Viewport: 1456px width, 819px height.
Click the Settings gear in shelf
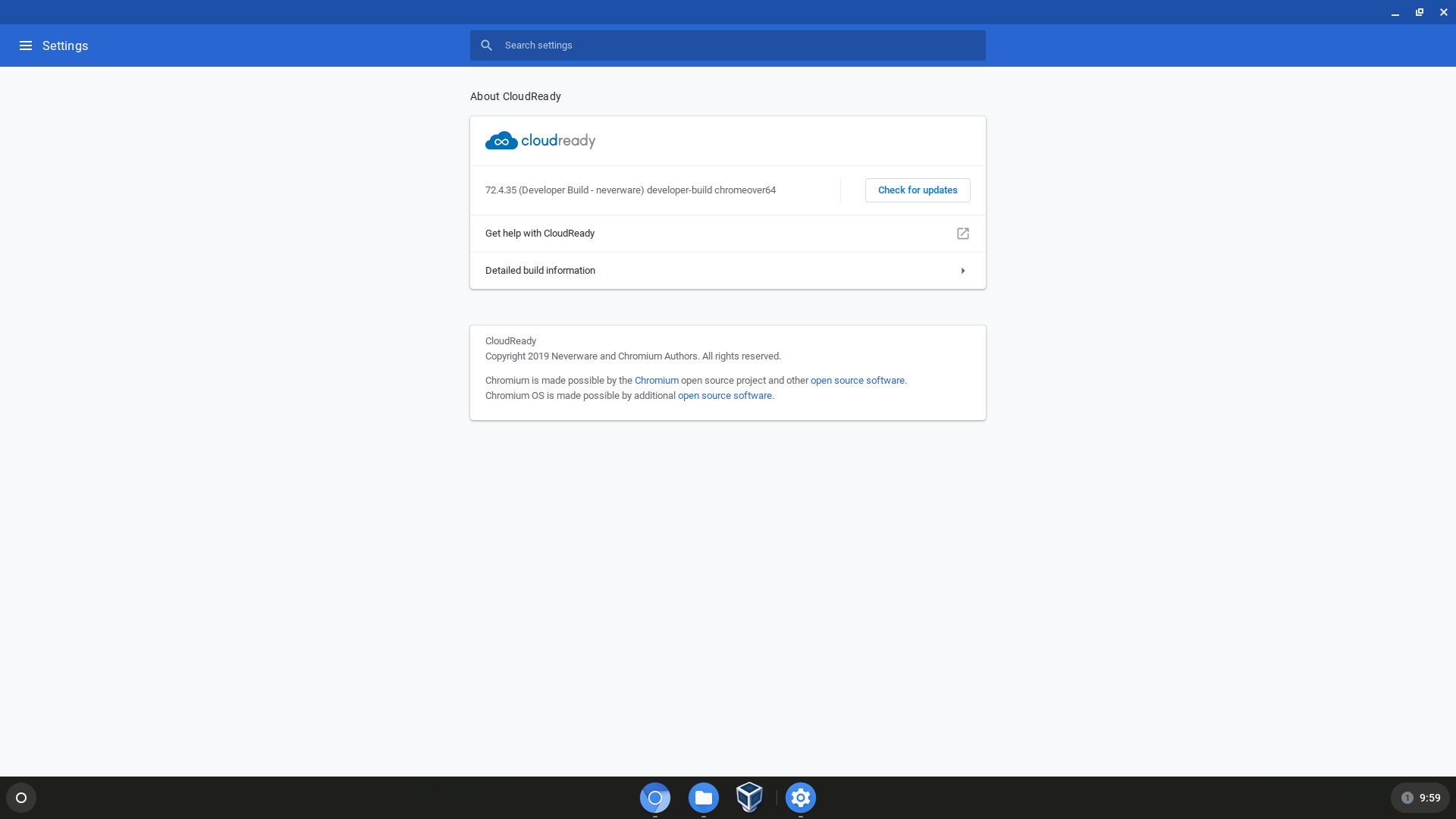(x=801, y=798)
